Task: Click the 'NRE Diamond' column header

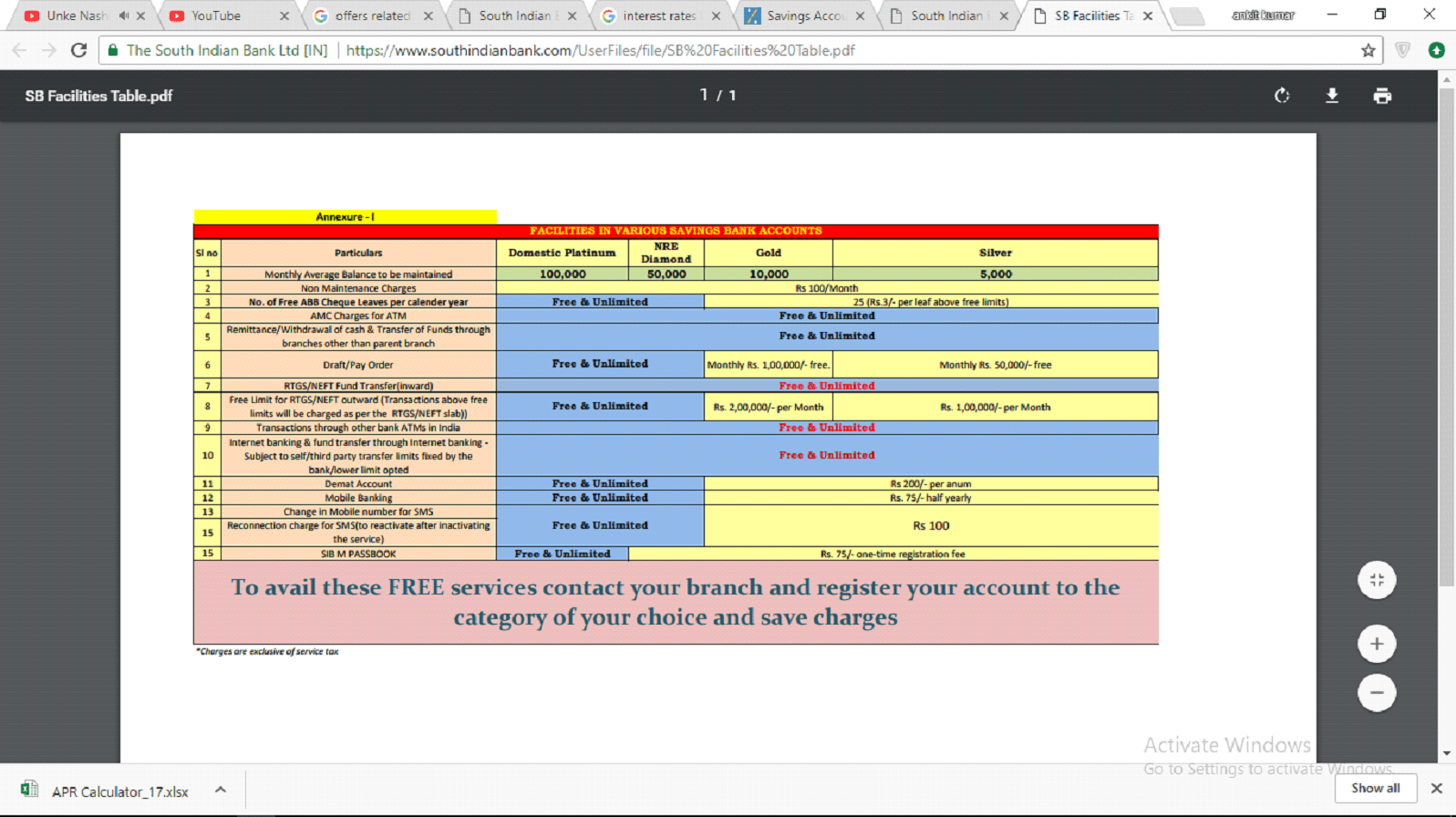Action: pos(666,253)
